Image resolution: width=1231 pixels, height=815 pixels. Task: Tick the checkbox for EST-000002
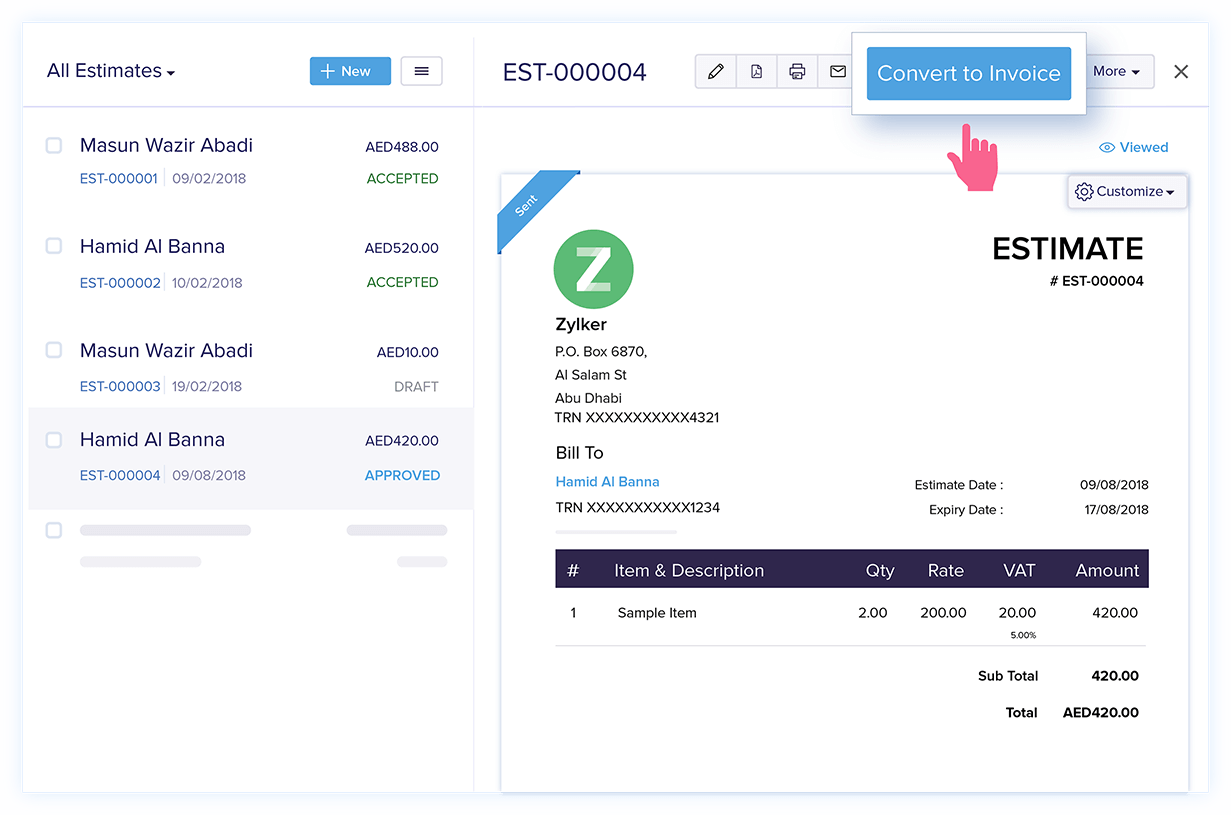(54, 246)
